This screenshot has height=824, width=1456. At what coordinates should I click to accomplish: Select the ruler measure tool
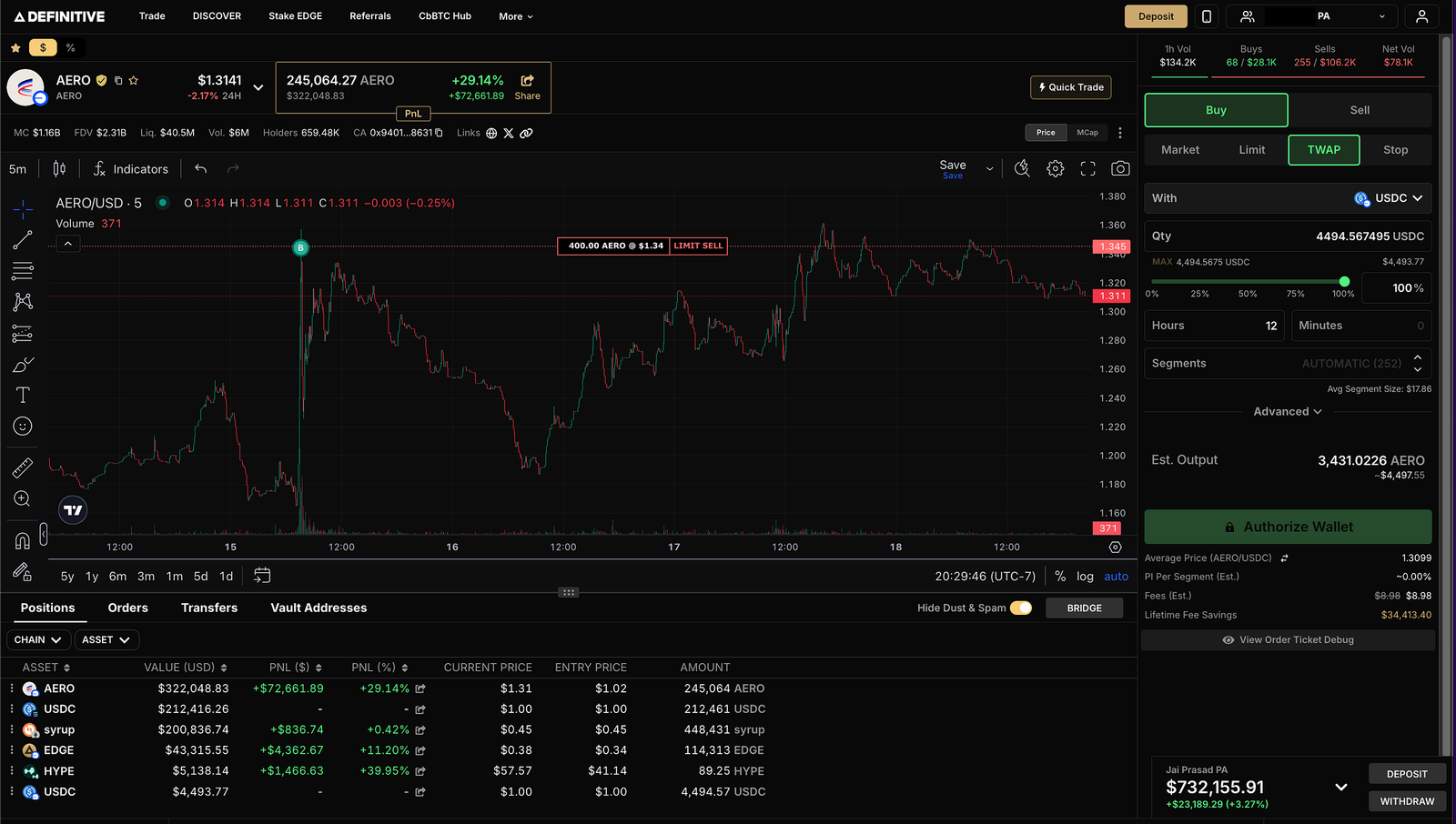click(23, 468)
